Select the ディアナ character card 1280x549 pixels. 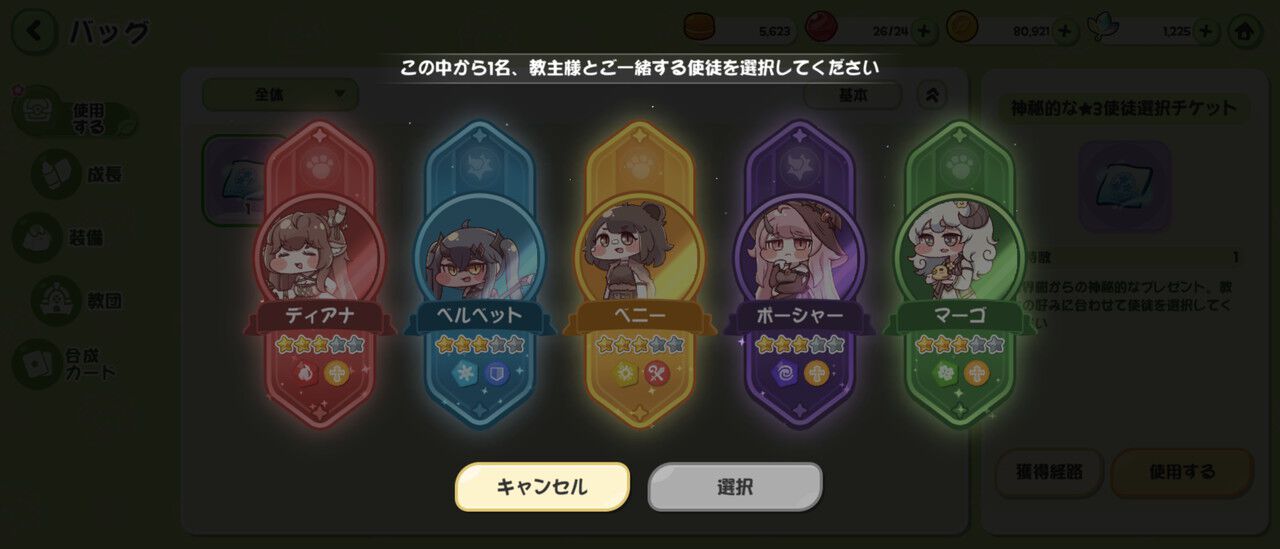pos(319,272)
